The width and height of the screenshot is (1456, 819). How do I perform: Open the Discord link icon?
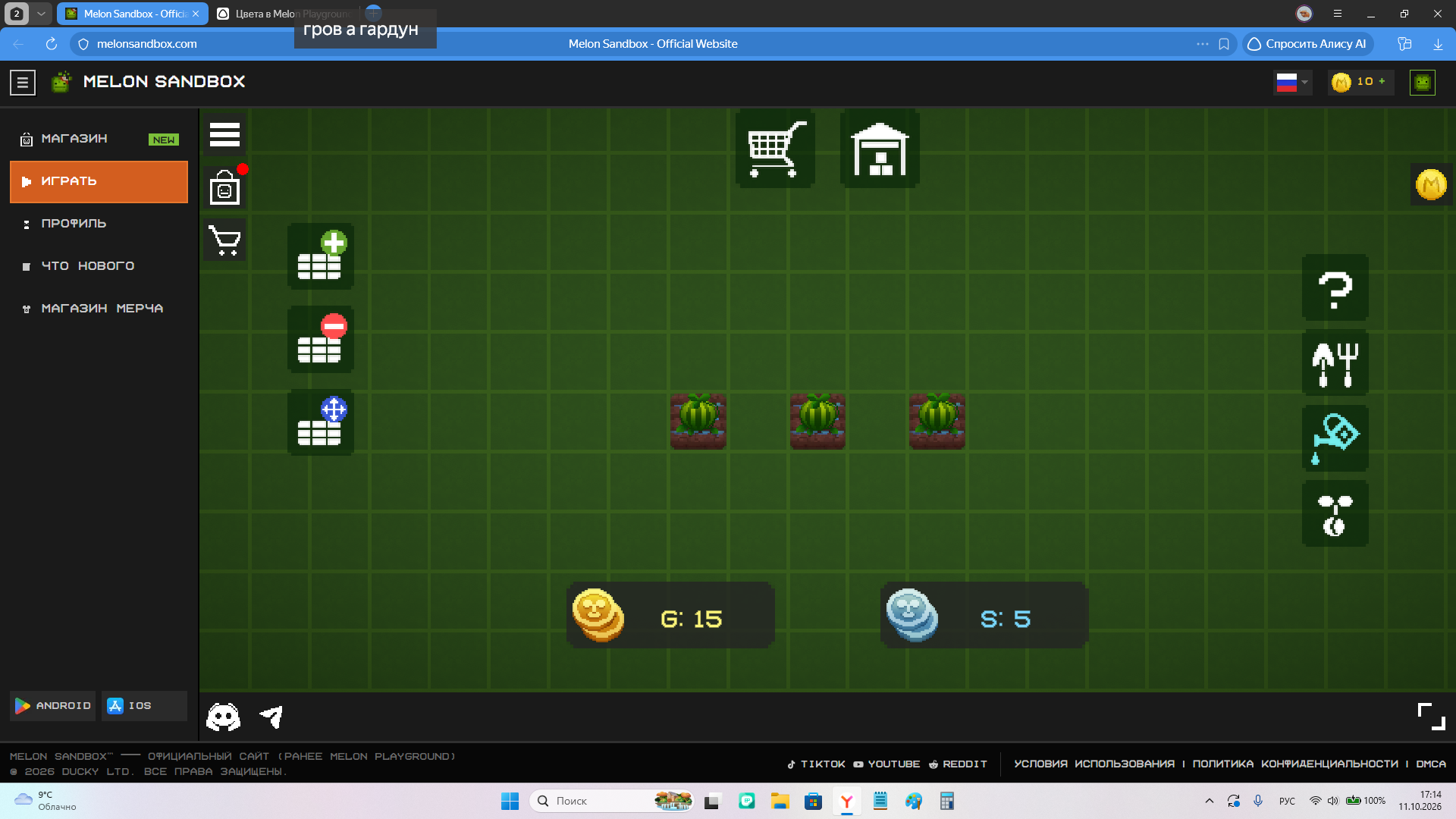coord(224,717)
